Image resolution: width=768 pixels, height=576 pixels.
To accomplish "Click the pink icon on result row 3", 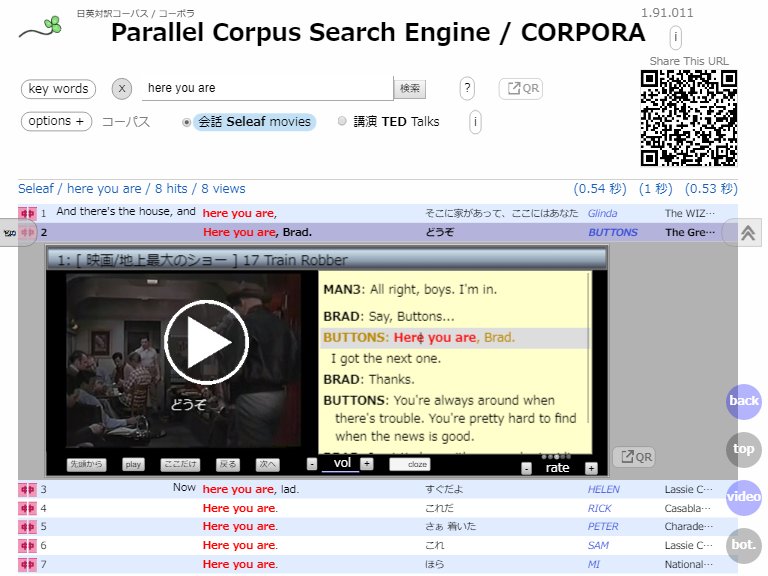I will click(27, 490).
